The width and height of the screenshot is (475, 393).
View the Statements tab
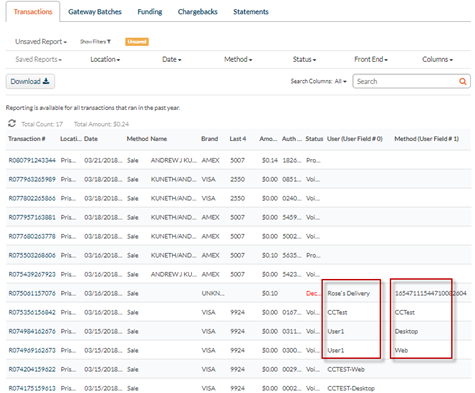[251, 12]
